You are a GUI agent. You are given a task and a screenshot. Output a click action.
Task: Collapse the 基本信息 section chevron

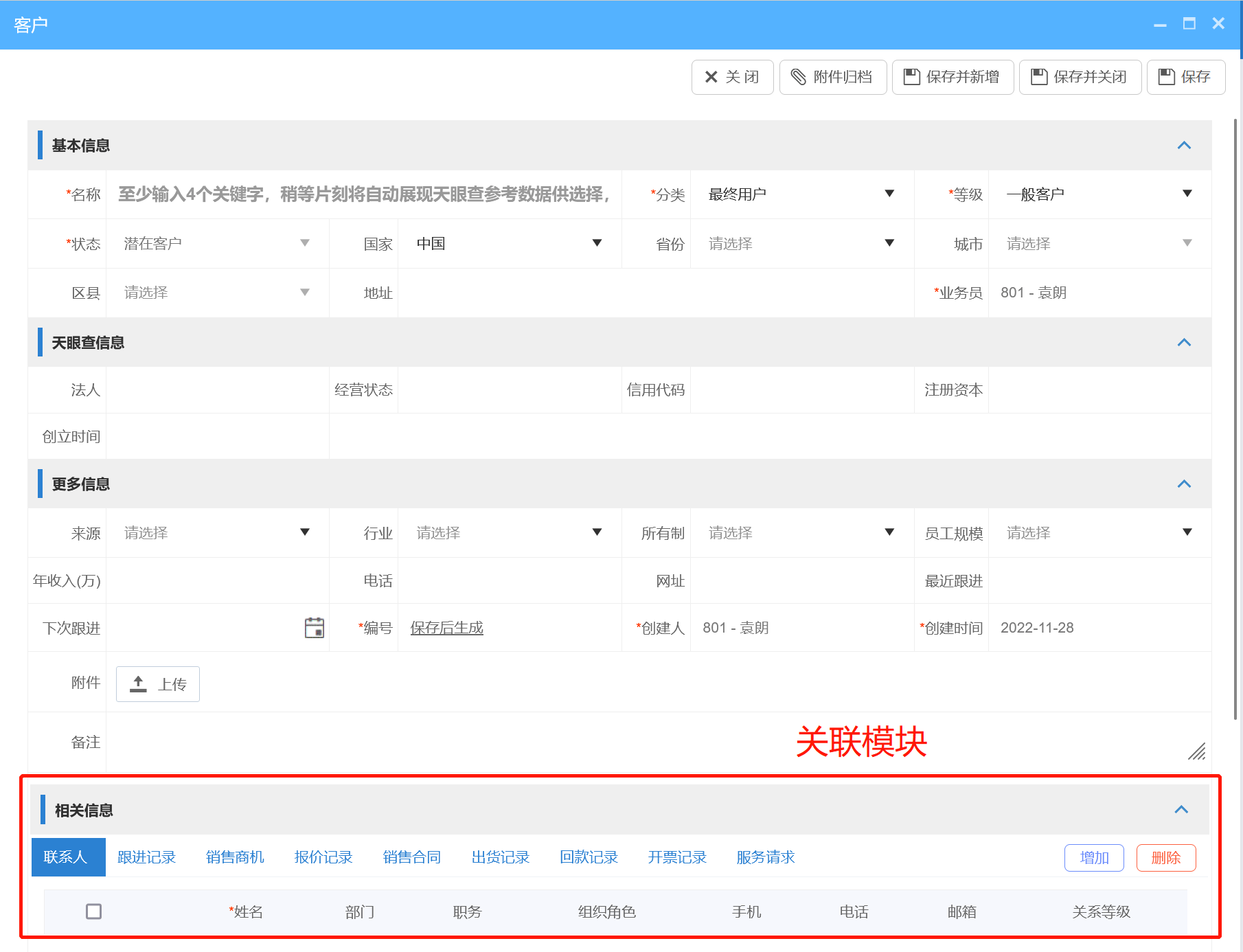(x=1184, y=146)
